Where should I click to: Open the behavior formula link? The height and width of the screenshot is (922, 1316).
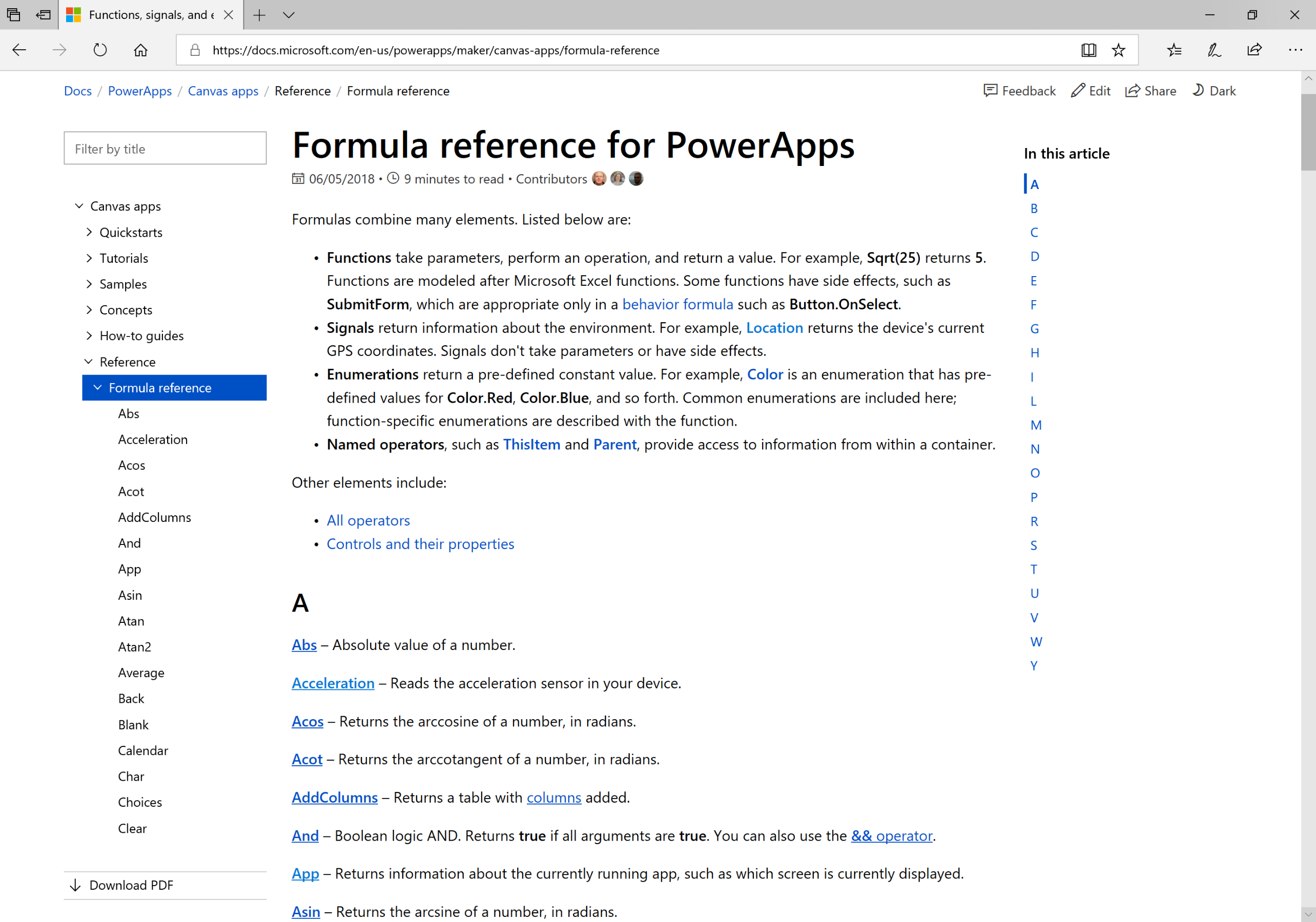677,304
